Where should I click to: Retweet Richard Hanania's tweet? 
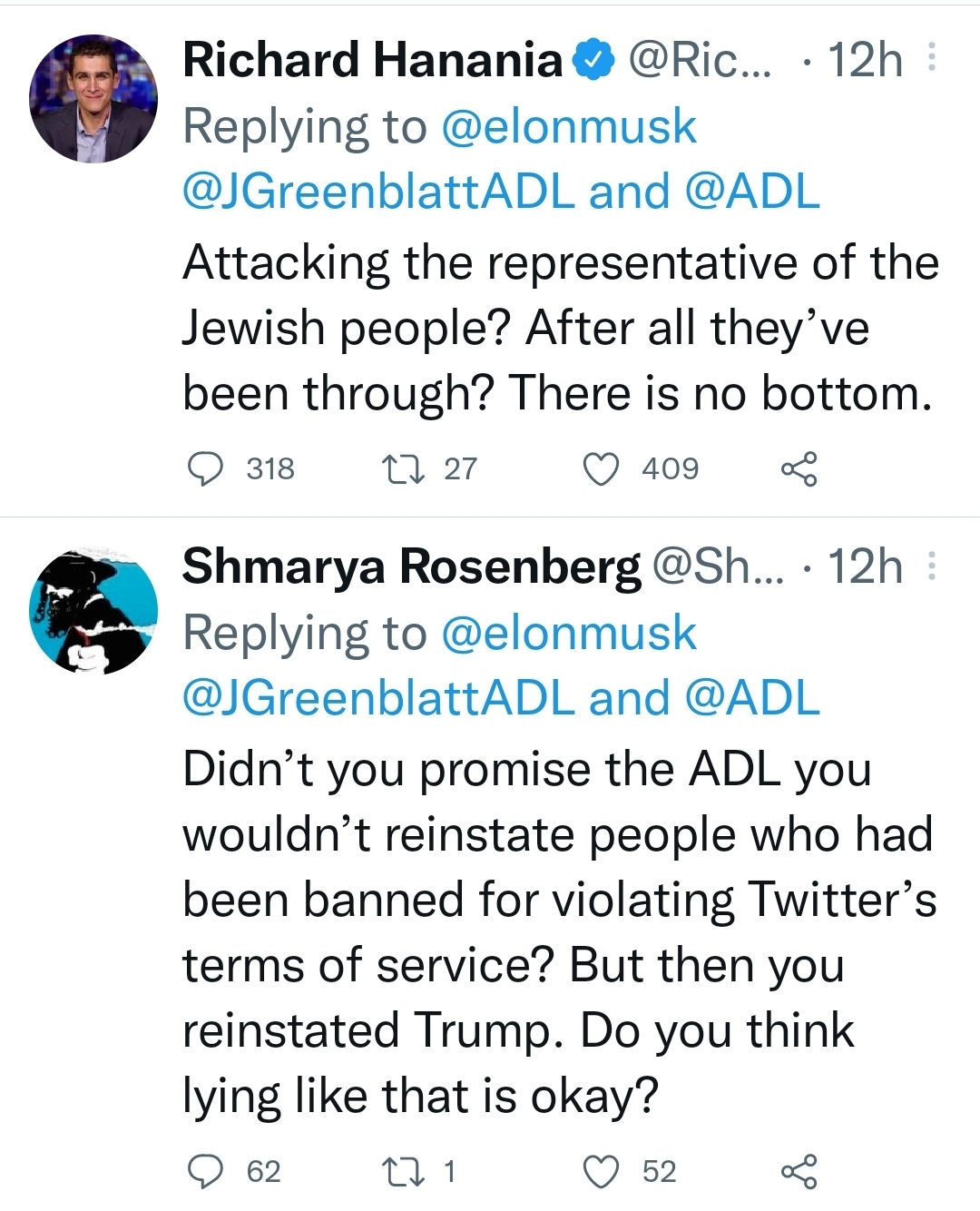(x=398, y=468)
